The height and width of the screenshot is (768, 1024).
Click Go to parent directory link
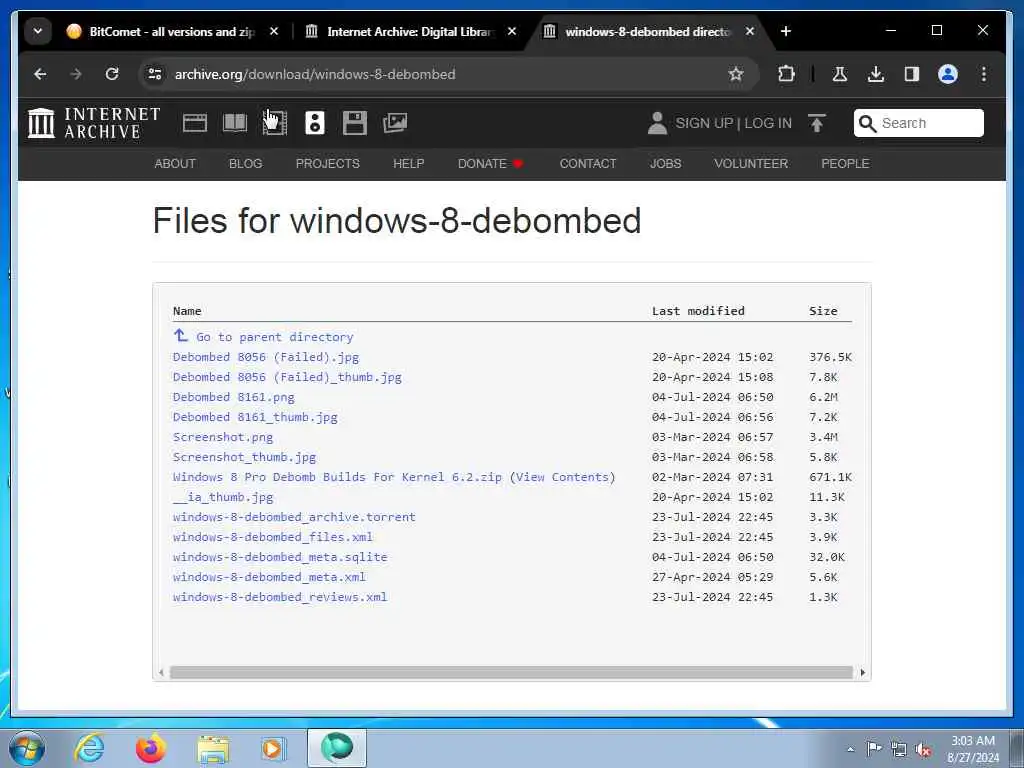point(275,337)
